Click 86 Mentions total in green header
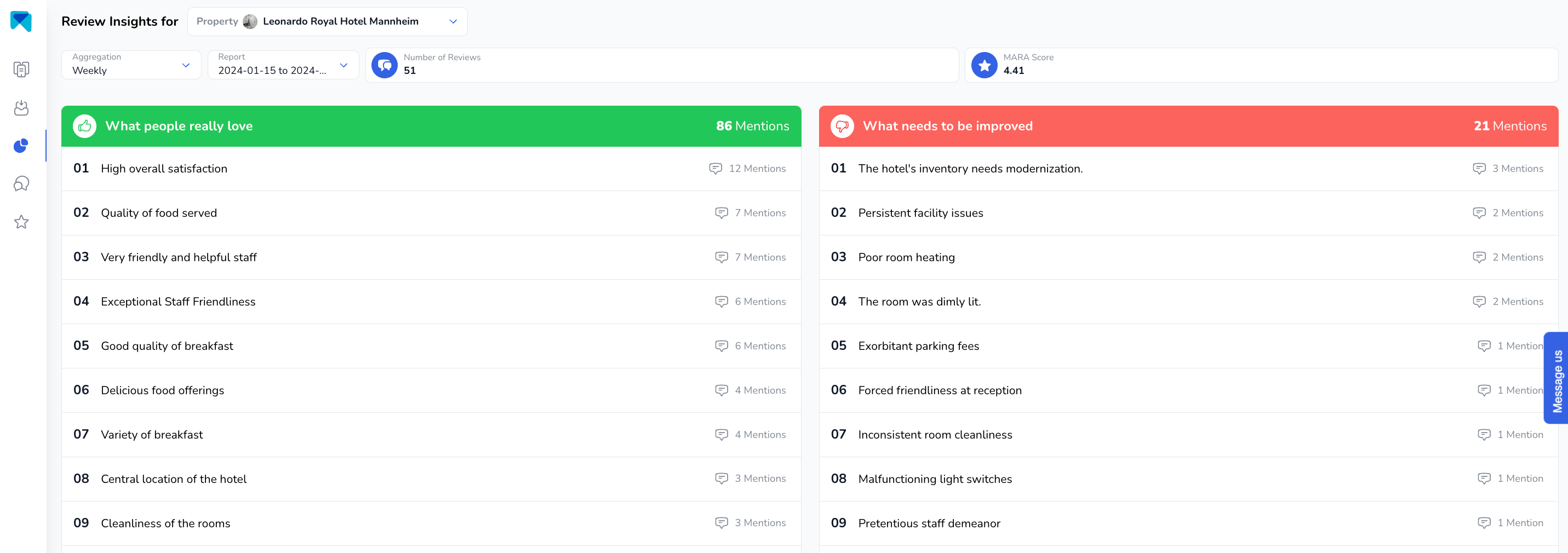 752,126
